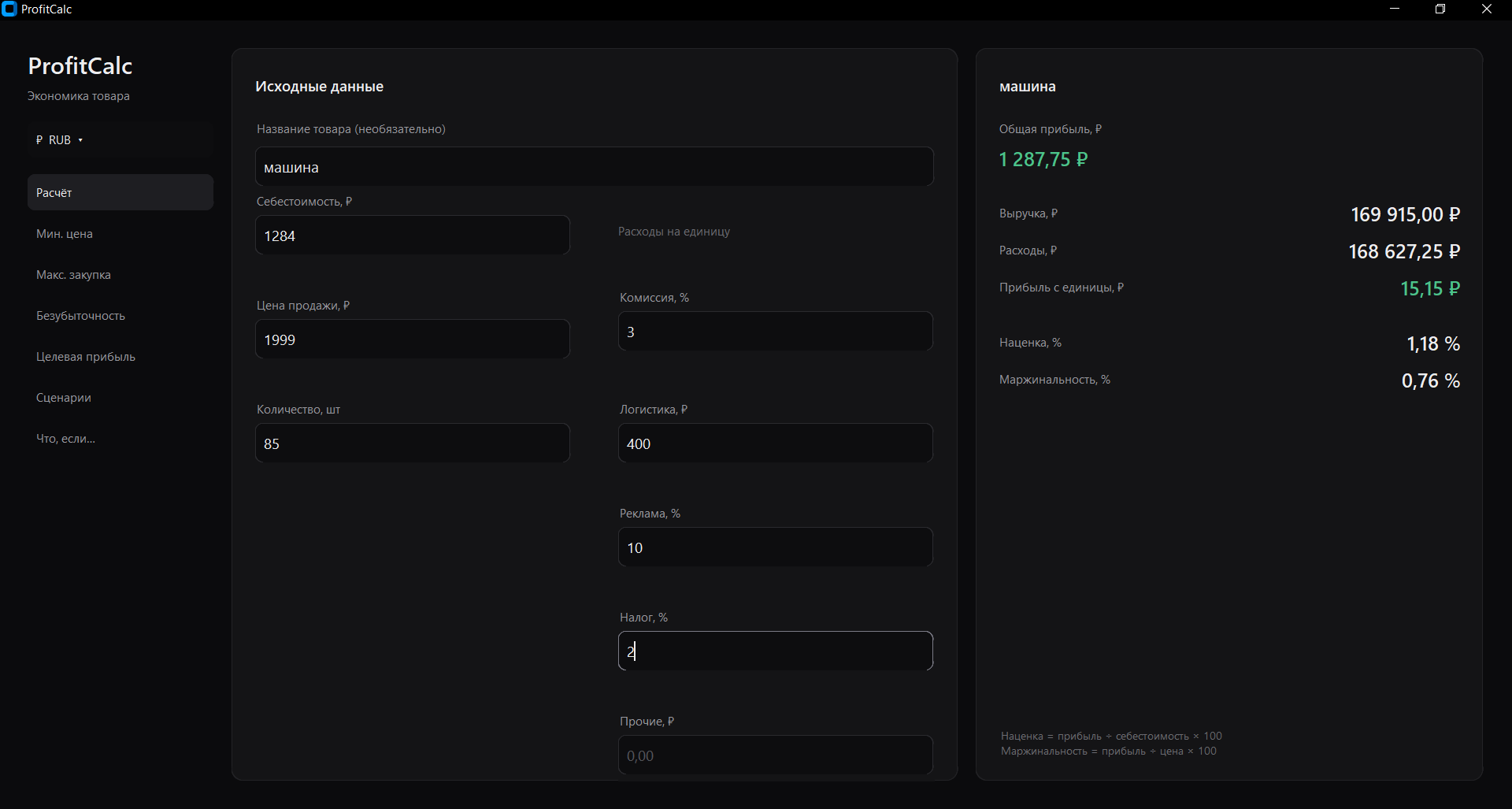This screenshot has width=1512, height=809.
Task: Click the Экономика товара subtitle
Action: tap(79, 96)
